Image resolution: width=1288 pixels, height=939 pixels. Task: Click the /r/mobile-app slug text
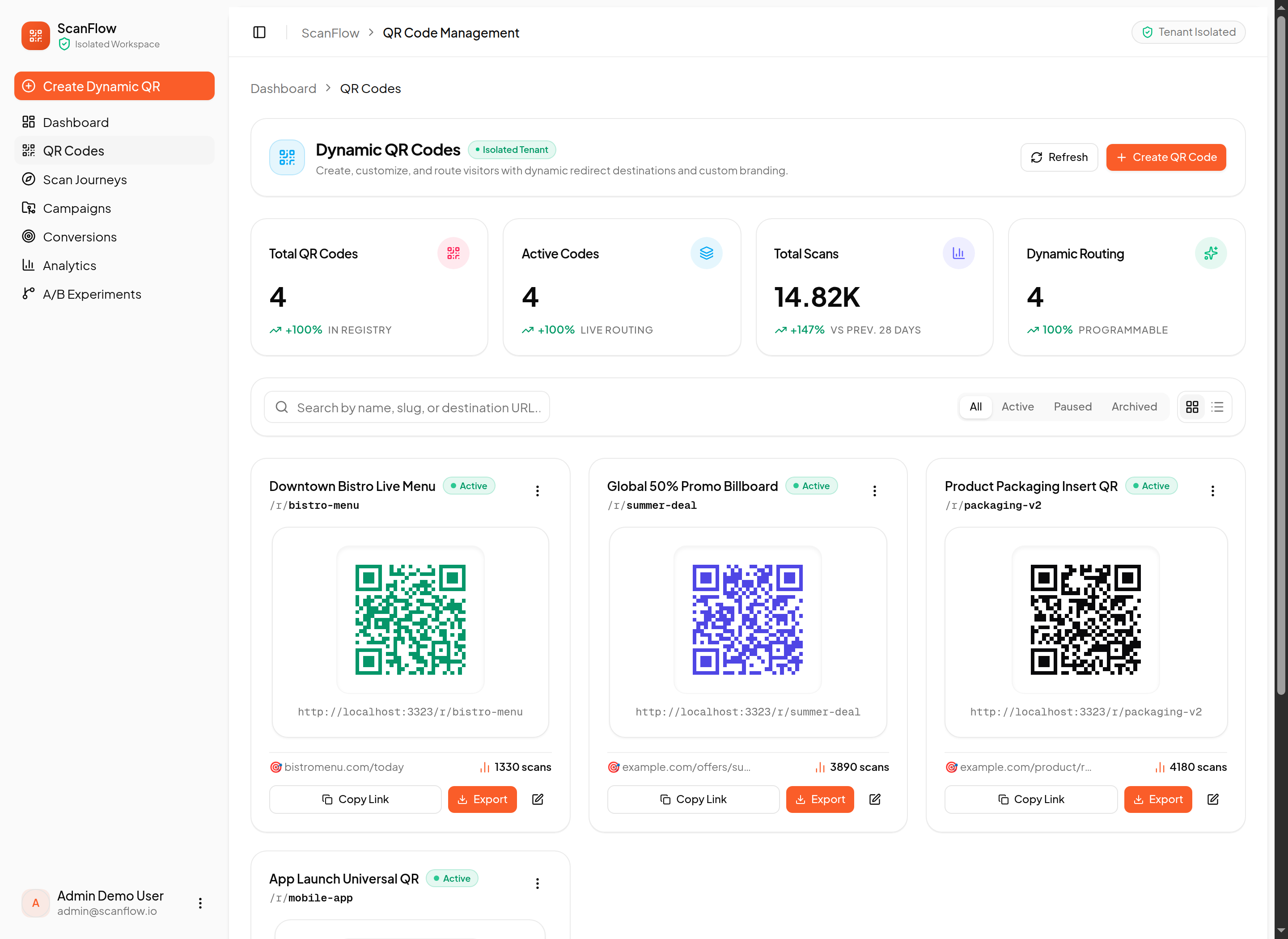pyautogui.click(x=311, y=898)
